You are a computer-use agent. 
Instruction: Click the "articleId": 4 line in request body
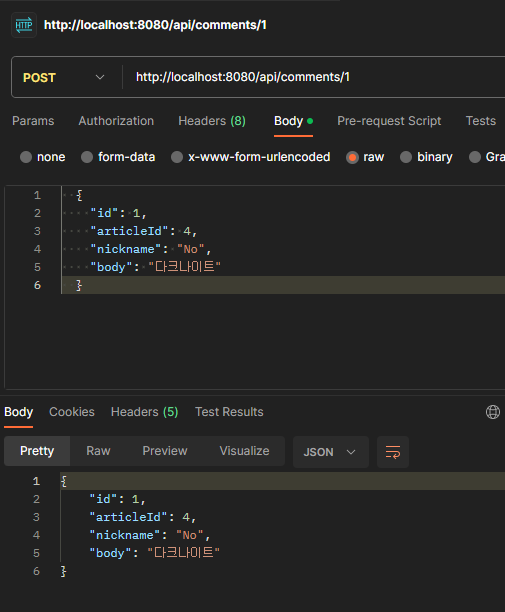tap(144, 231)
